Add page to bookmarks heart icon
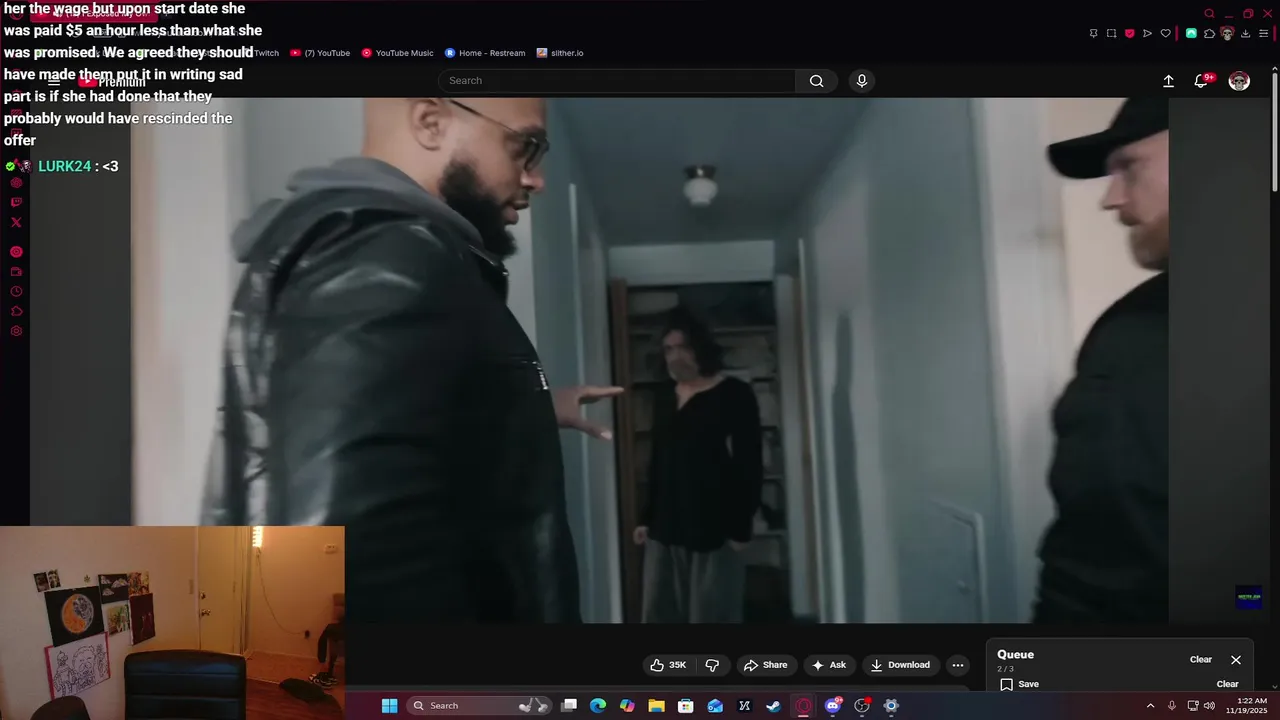The width and height of the screenshot is (1280, 720). 1165,33
